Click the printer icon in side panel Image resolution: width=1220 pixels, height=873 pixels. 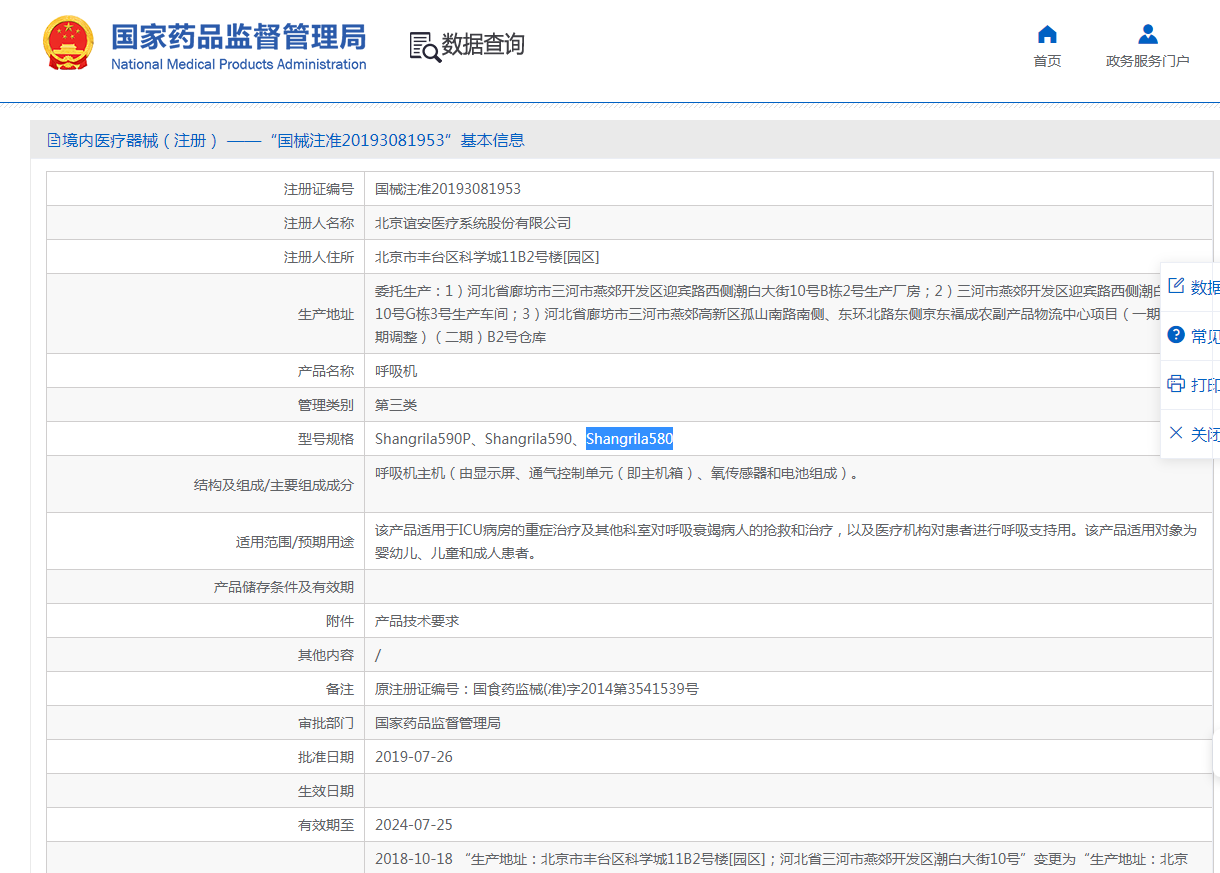tap(1176, 384)
